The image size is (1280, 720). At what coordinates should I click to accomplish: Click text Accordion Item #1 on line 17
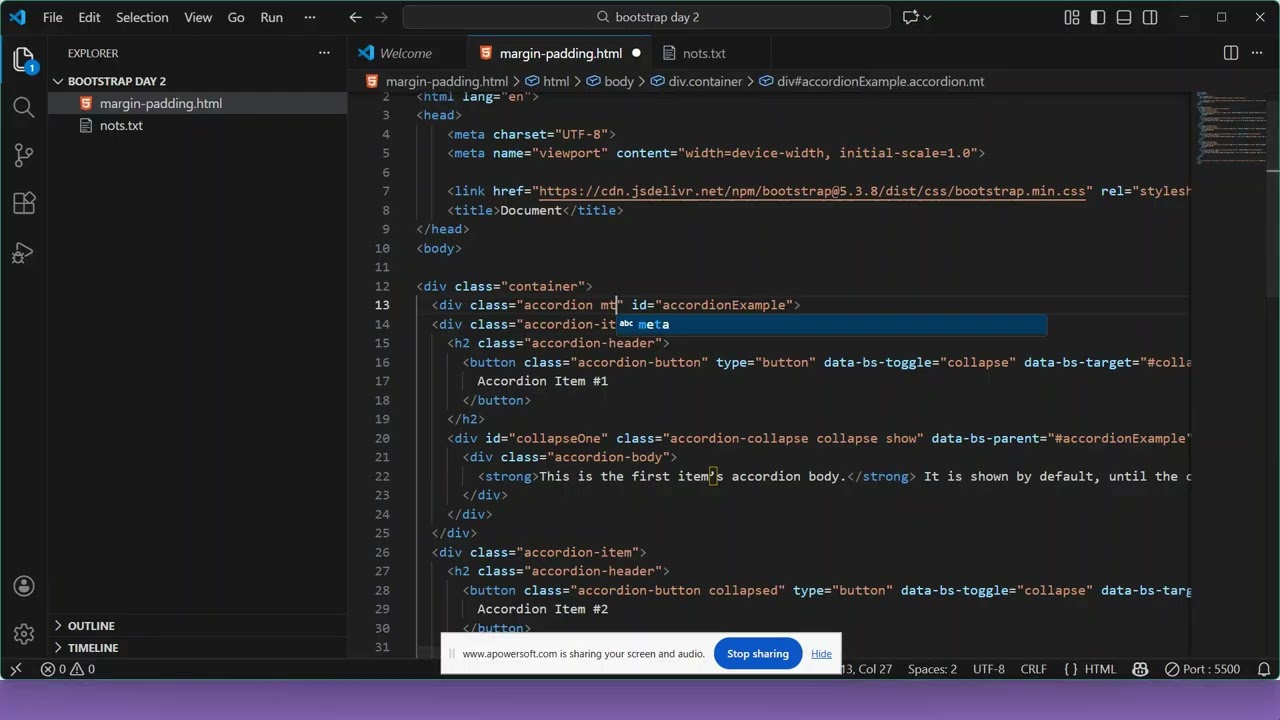coord(542,381)
